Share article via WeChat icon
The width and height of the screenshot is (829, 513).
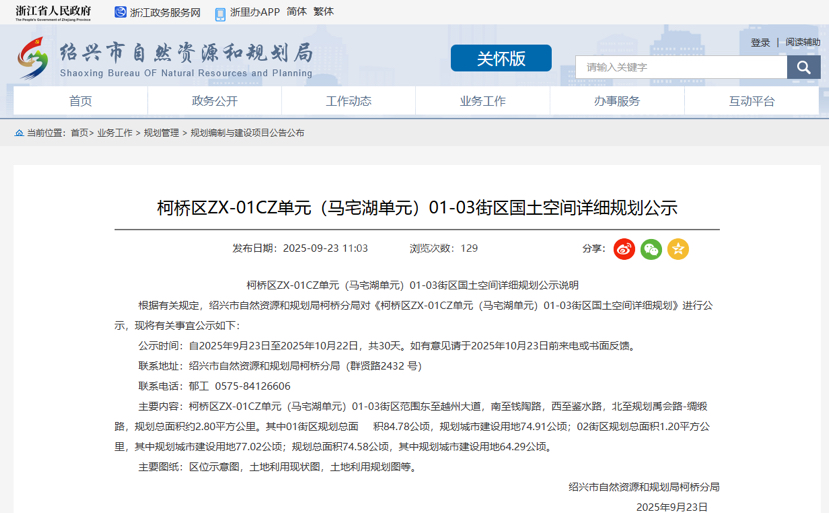(651, 249)
